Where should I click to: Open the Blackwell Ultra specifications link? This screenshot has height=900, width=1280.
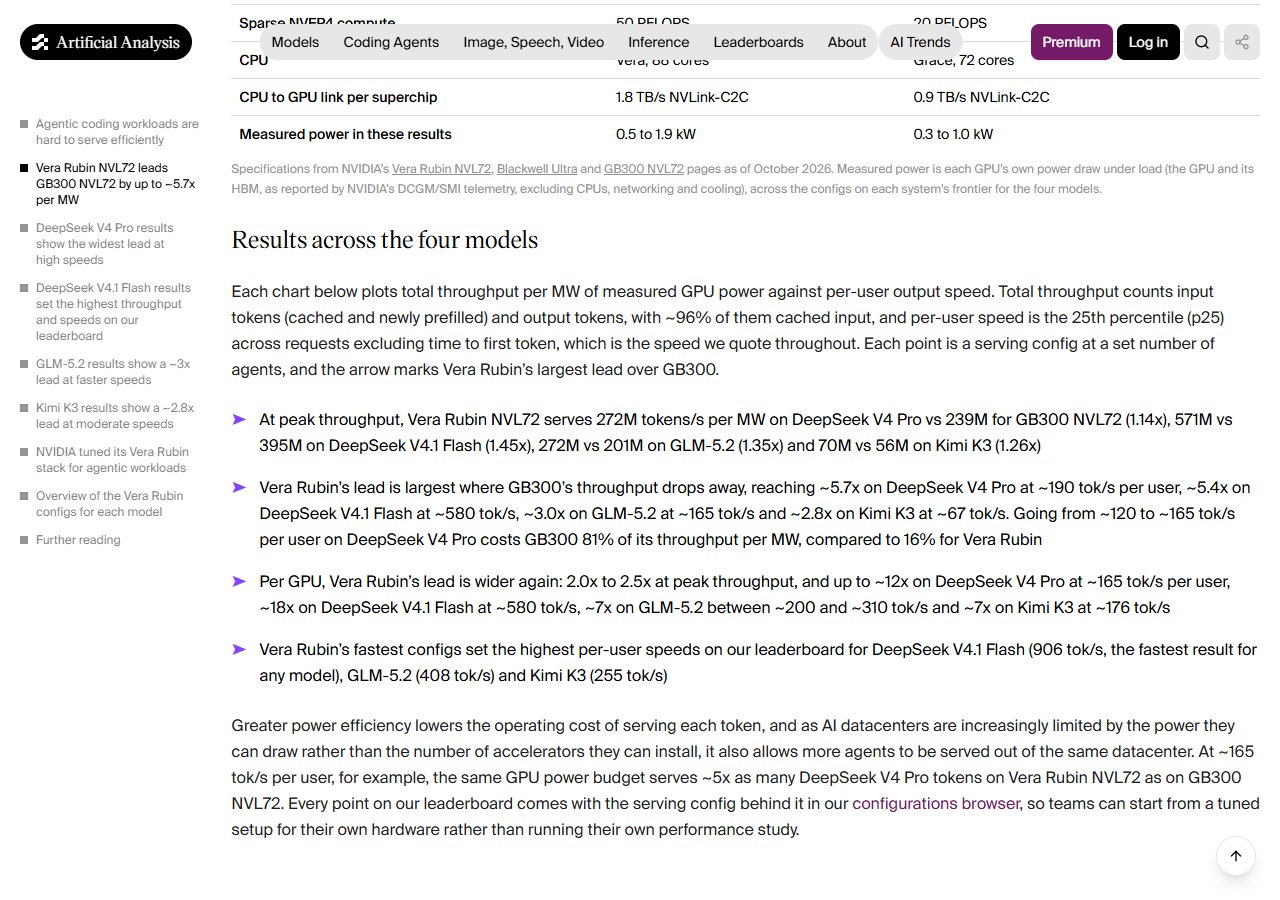tap(537, 169)
